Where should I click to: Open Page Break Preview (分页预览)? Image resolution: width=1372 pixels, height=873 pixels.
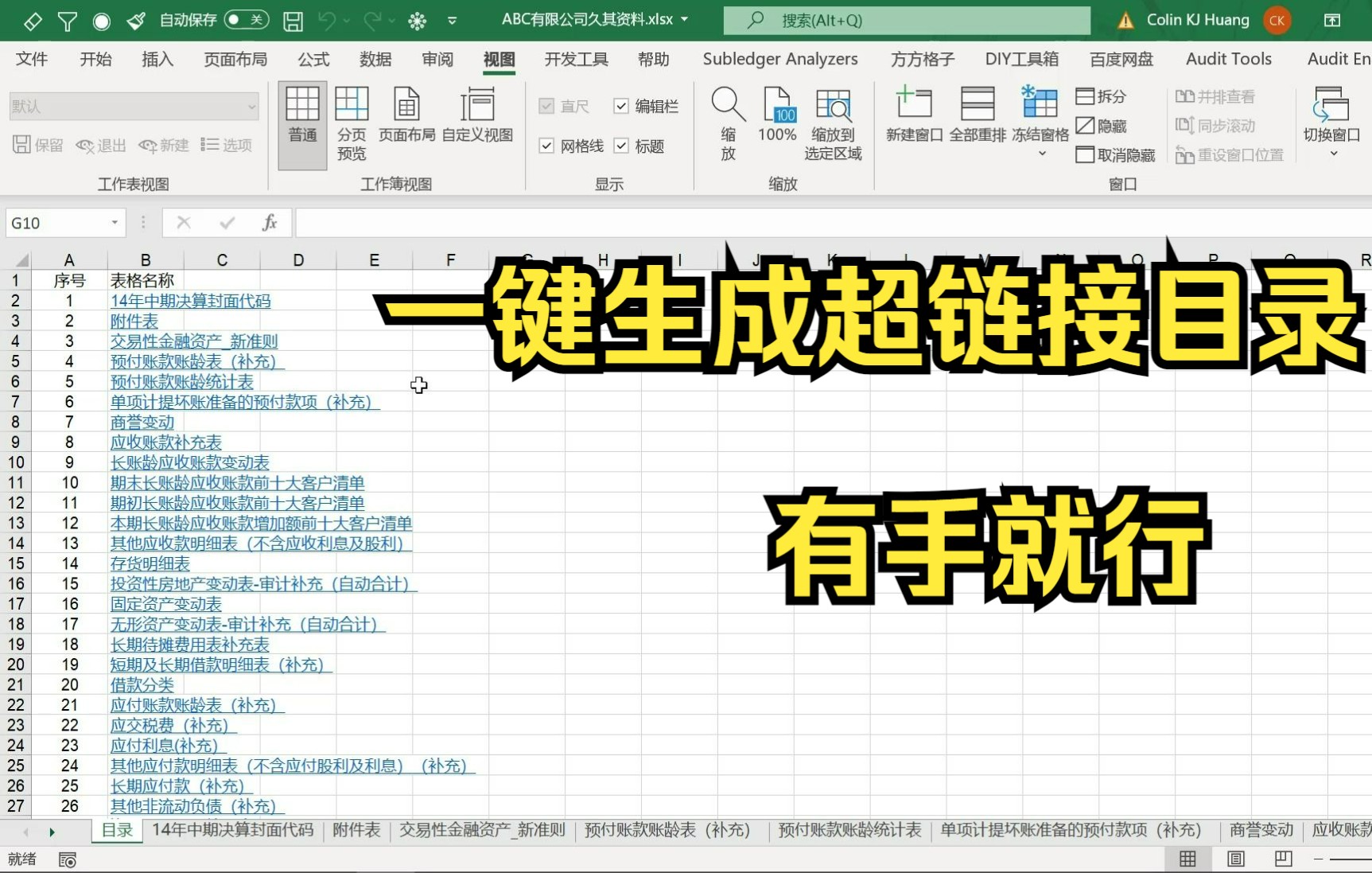click(x=352, y=124)
